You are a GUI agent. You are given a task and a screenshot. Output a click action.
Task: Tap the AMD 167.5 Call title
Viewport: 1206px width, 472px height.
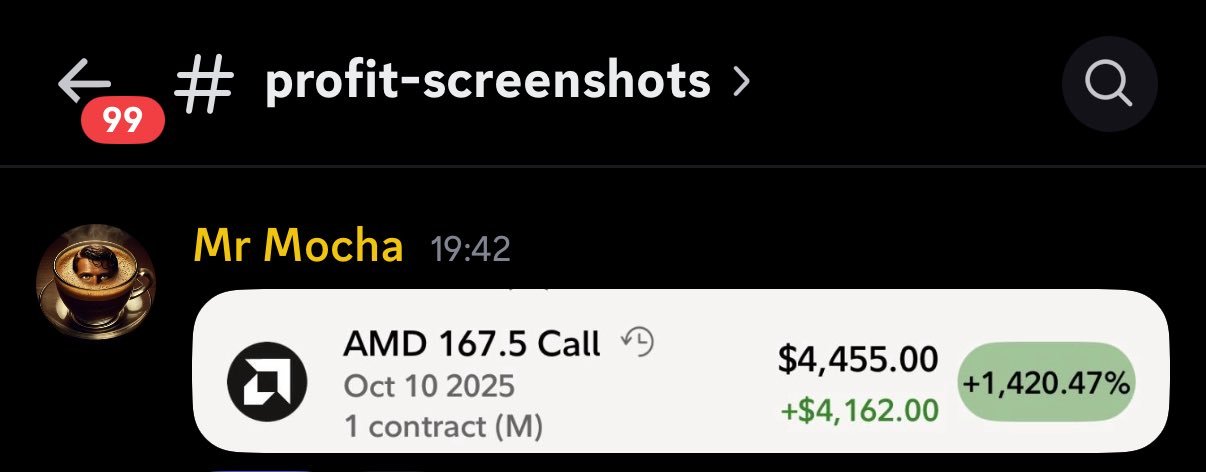click(471, 344)
